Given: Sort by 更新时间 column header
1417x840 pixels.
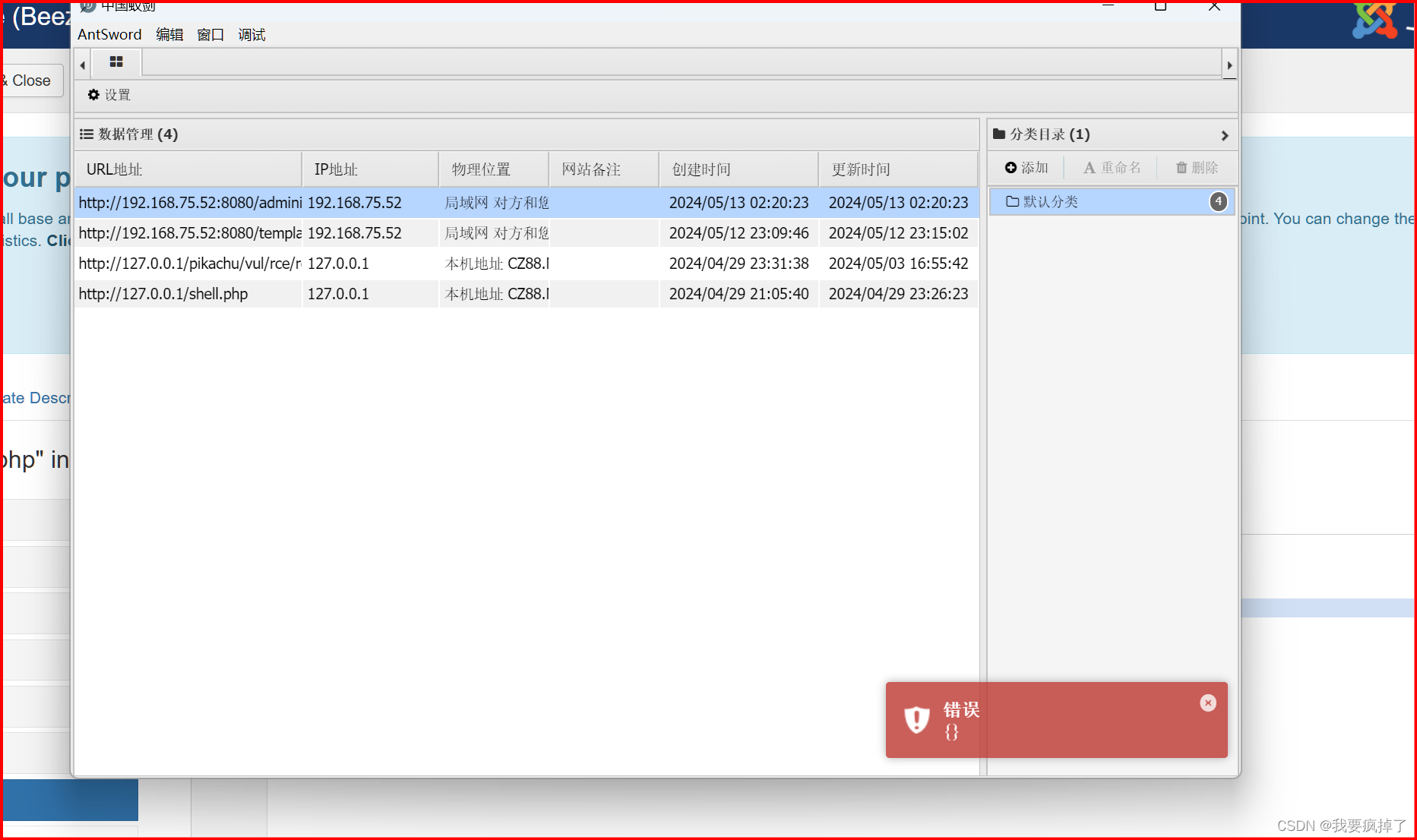Looking at the screenshot, I should (898, 169).
